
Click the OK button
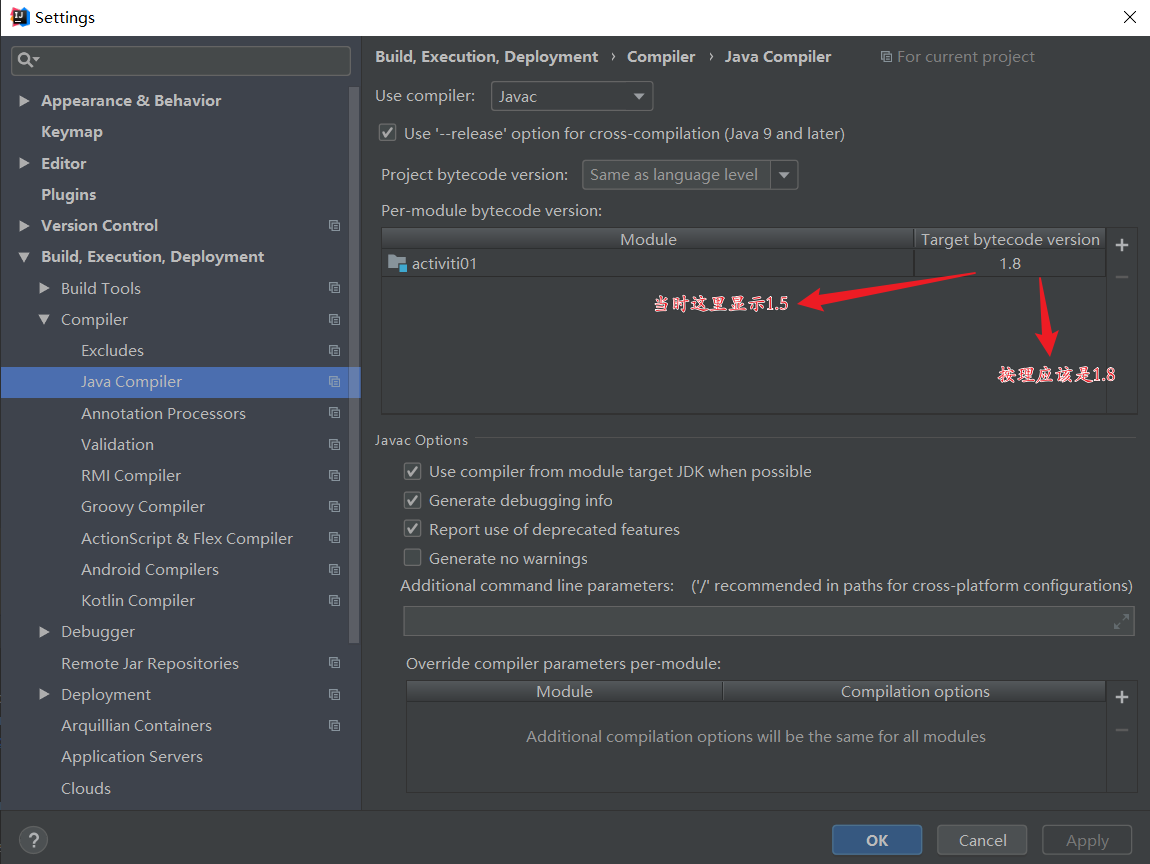coord(876,840)
